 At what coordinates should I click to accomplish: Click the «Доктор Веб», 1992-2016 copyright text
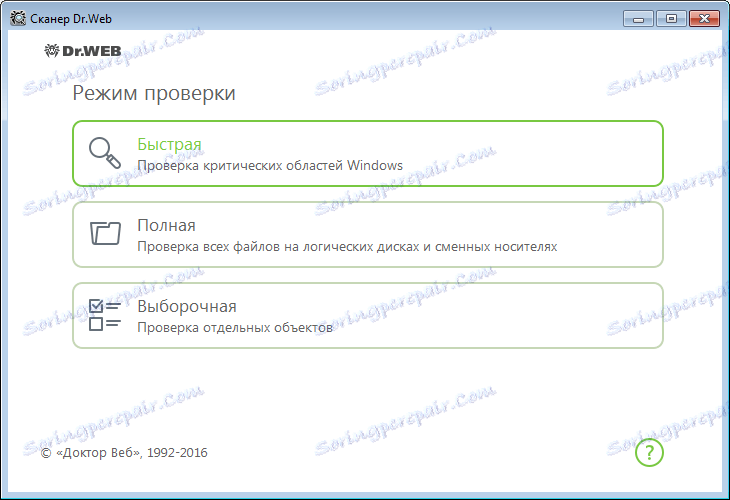[x=124, y=453]
